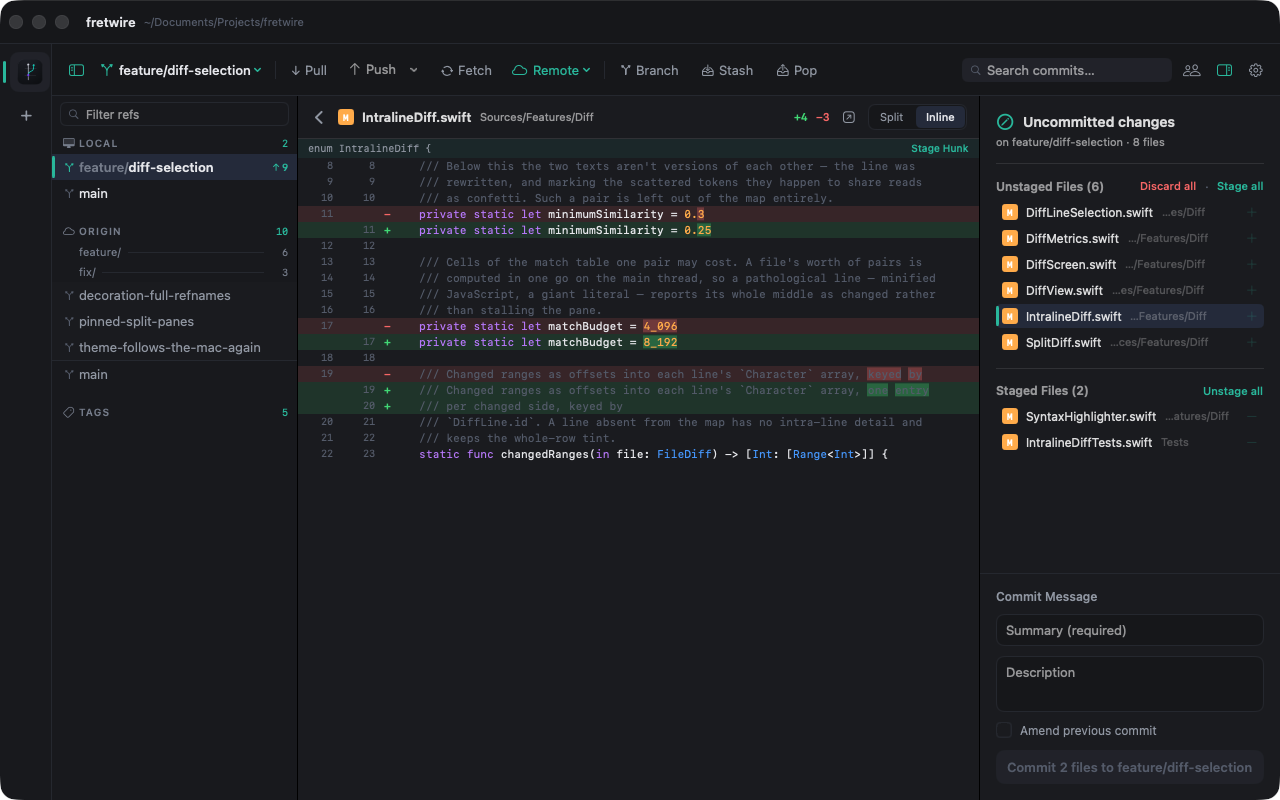Select remote branch pinned-split-panes

pyautogui.click(x=174, y=321)
